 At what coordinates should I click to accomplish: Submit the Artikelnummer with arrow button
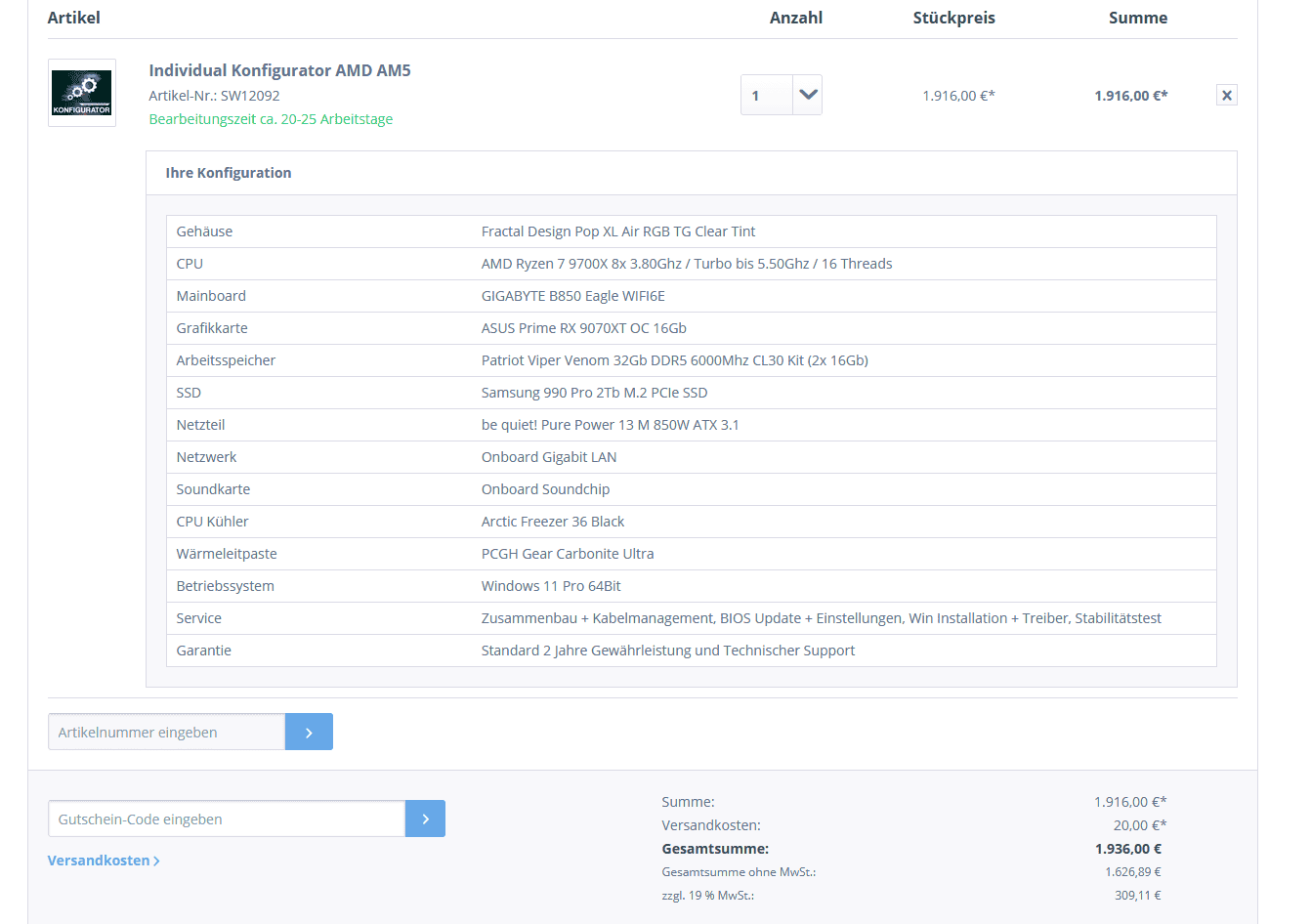tap(309, 732)
